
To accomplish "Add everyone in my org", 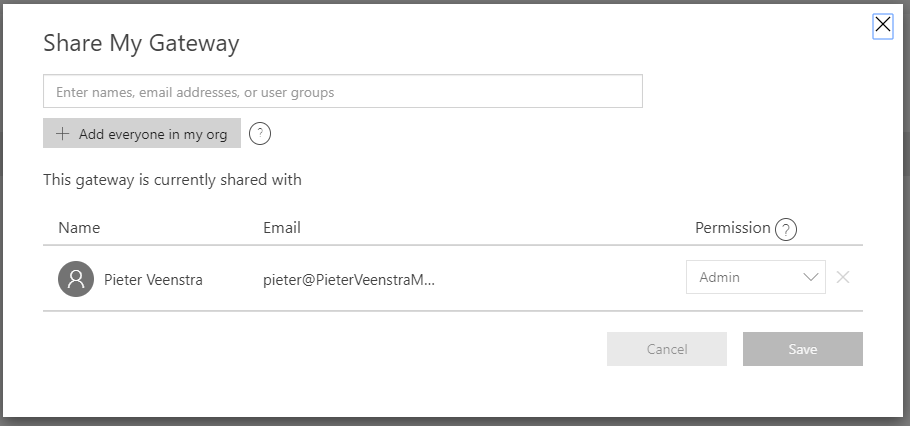I will 142,133.
